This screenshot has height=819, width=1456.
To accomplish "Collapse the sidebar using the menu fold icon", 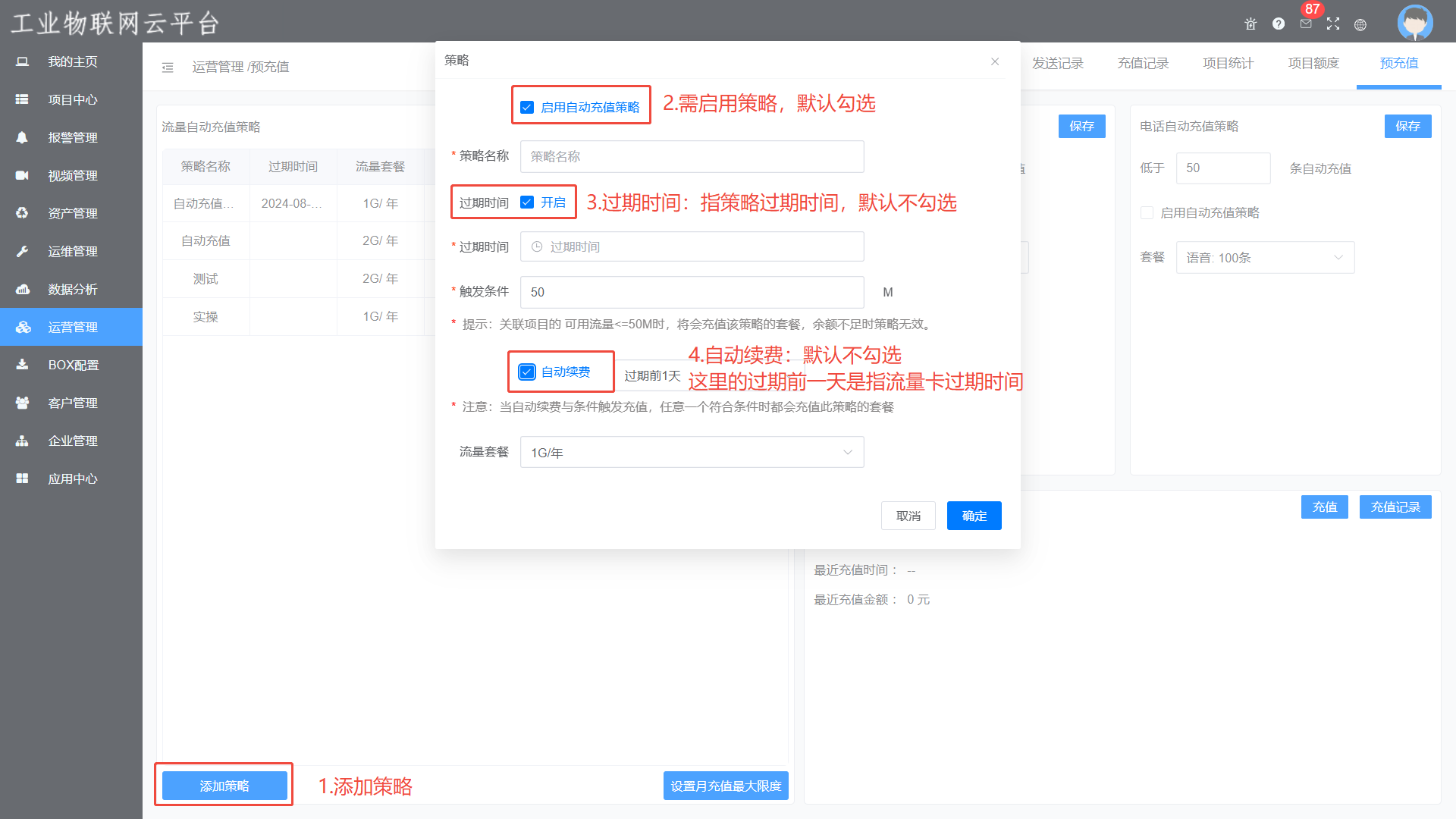I will (168, 67).
